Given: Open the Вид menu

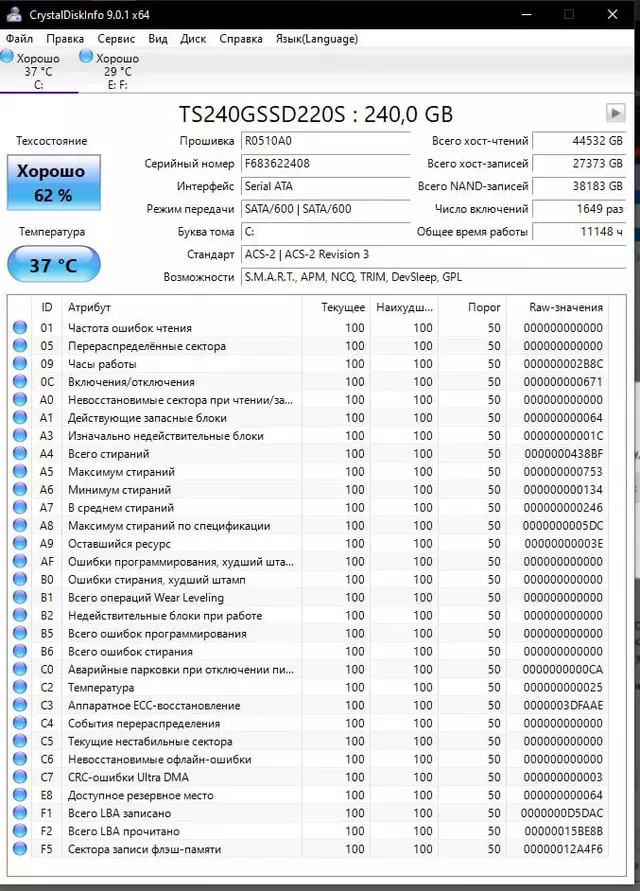Looking at the screenshot, I should (157, 39).
